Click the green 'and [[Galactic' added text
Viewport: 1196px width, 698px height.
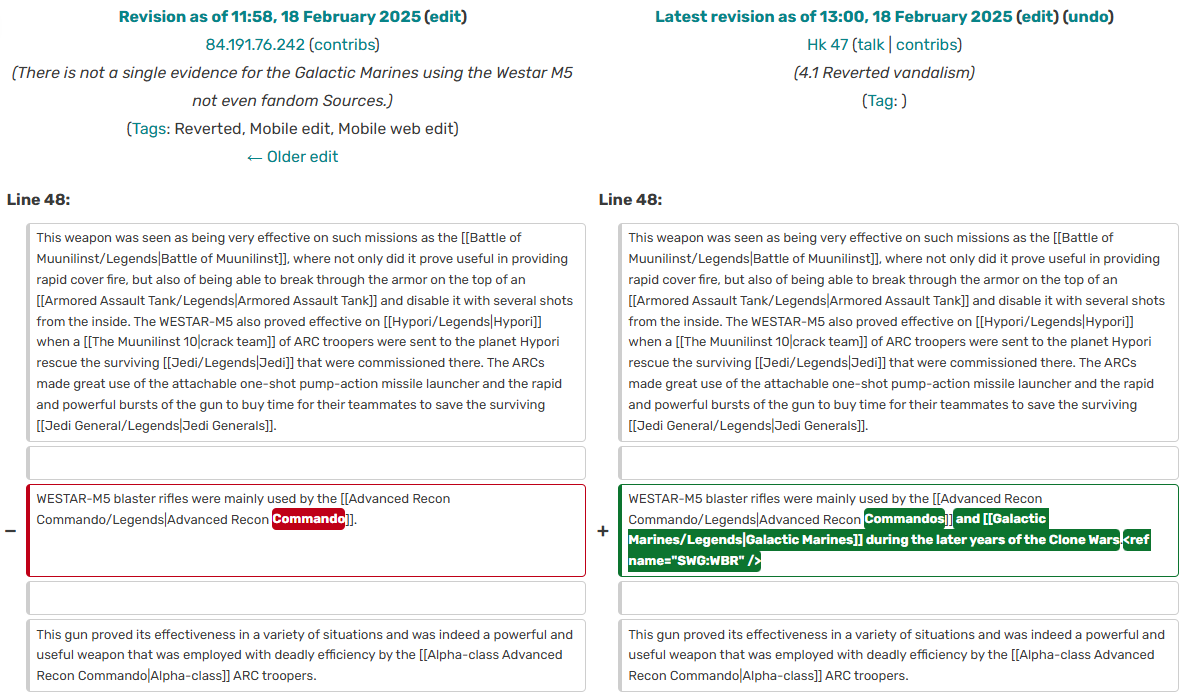(x=1001, y=519)
